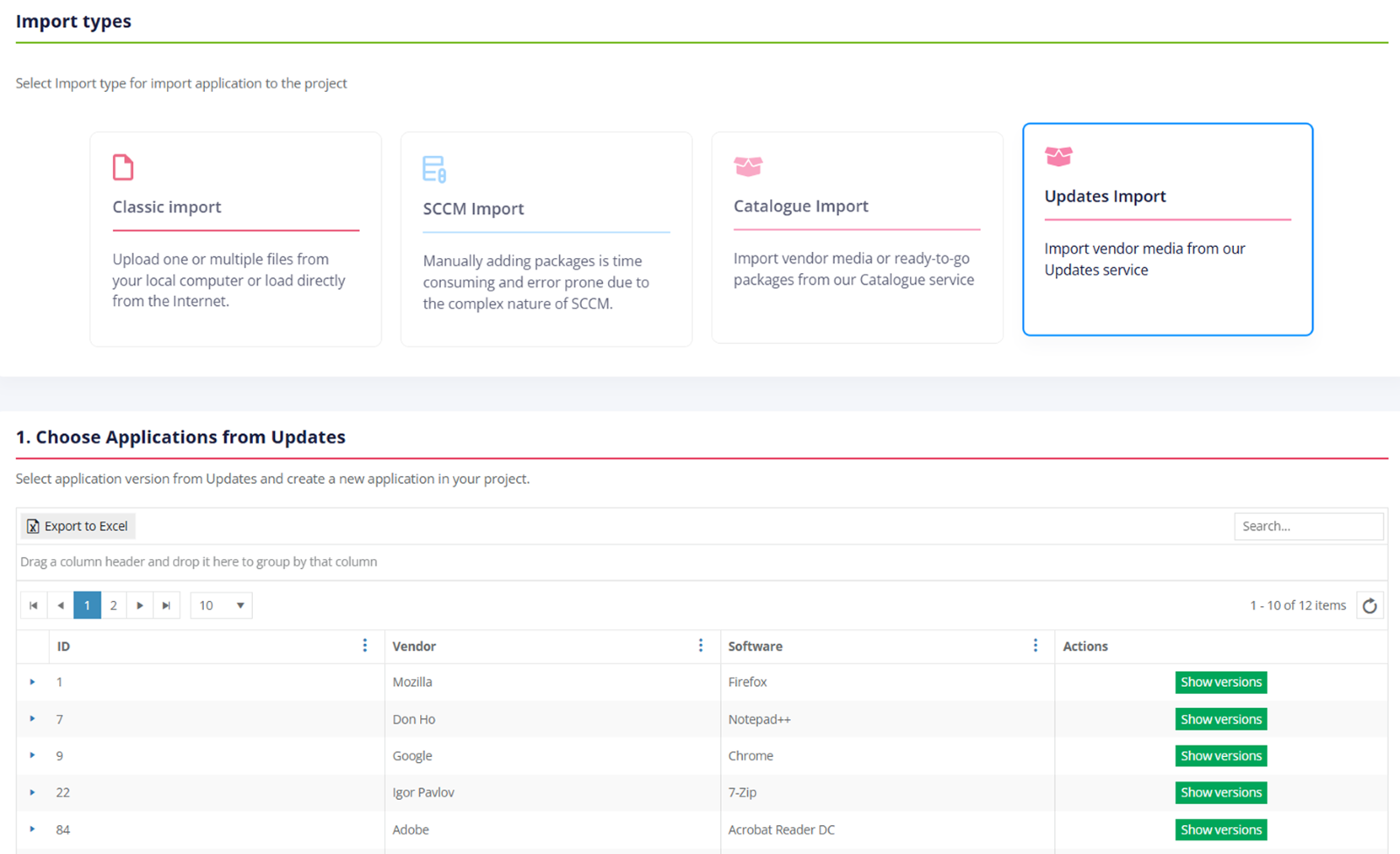Open Software column options menu
The image size is (1400, 854).
tap(1035, 646)
